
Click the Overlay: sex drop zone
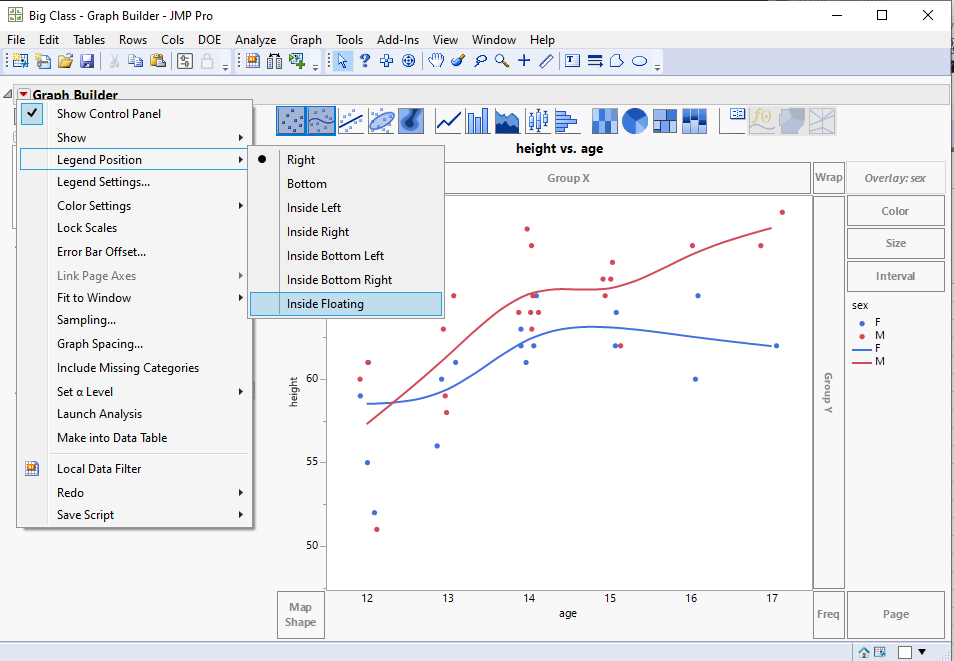point(896,178)
